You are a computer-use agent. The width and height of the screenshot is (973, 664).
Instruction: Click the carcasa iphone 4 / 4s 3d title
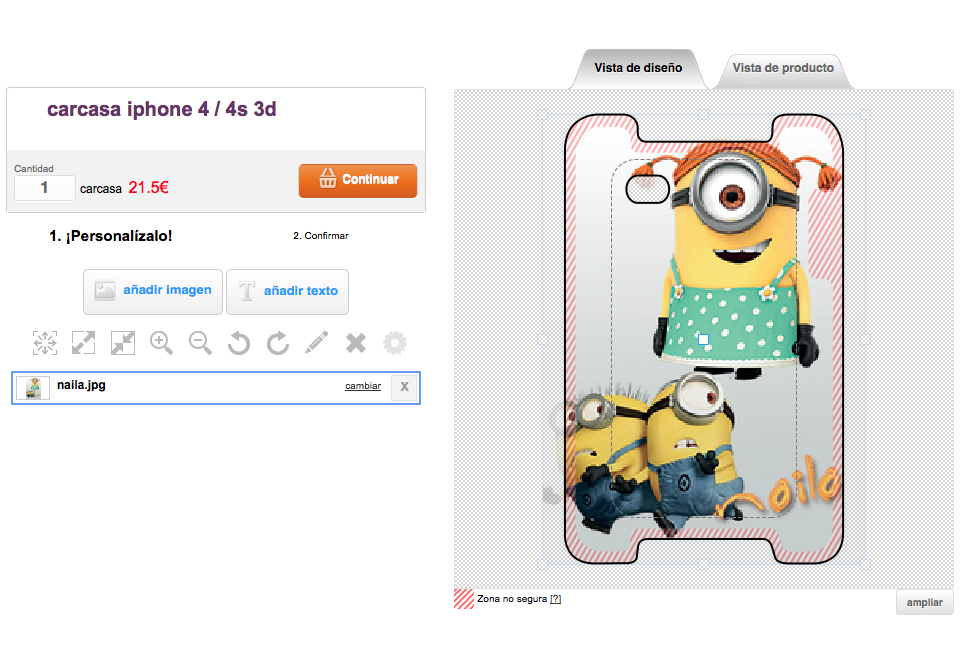(161, 109)
